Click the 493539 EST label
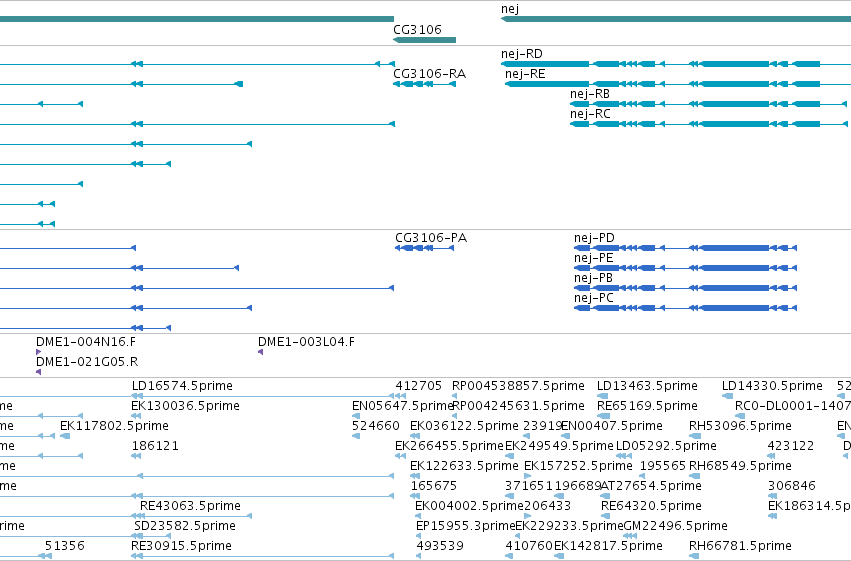Viewport: 851px width, 561px height. pyautogui.click(x=440, y=546)
